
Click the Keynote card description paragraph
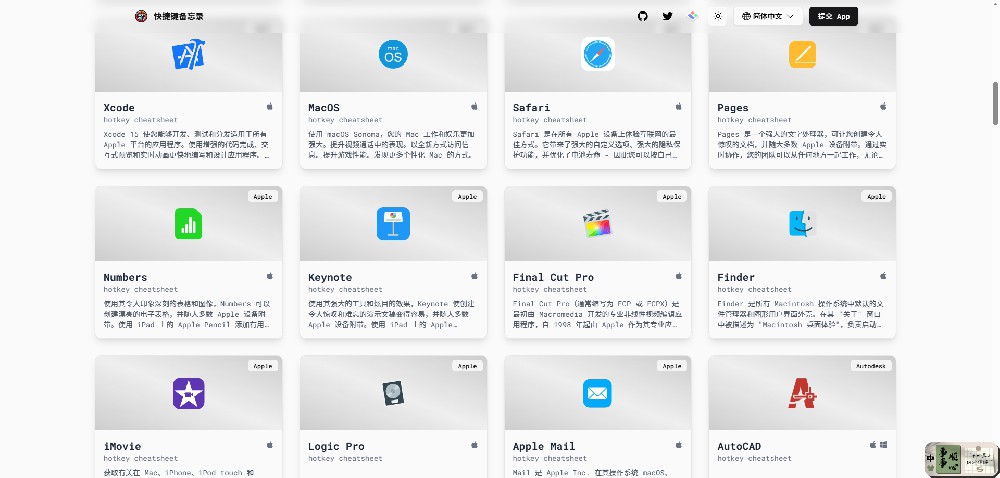[x=393, y=314]
